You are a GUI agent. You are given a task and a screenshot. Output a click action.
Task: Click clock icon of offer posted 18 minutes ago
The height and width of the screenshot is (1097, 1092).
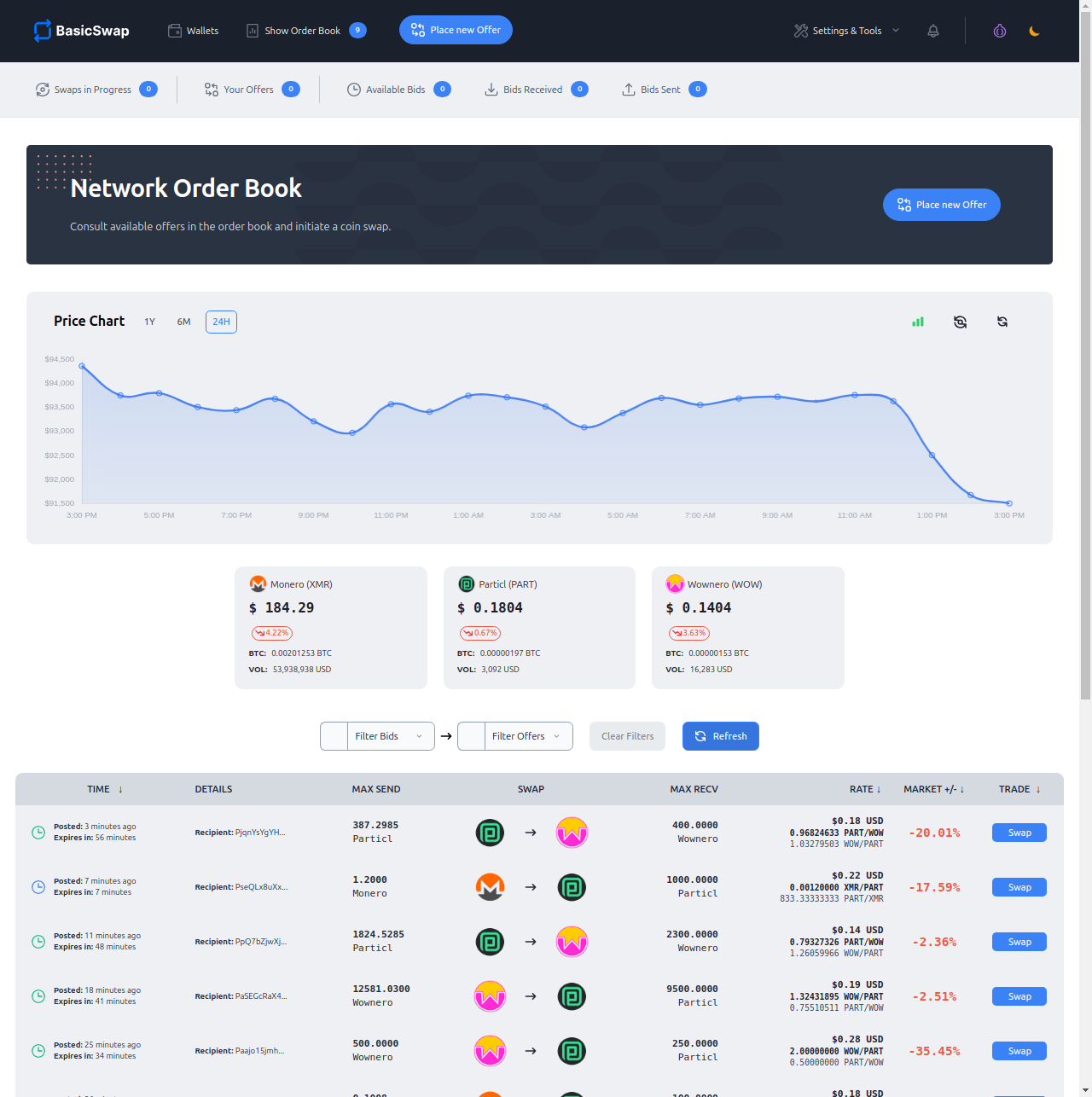coord(38,996)
